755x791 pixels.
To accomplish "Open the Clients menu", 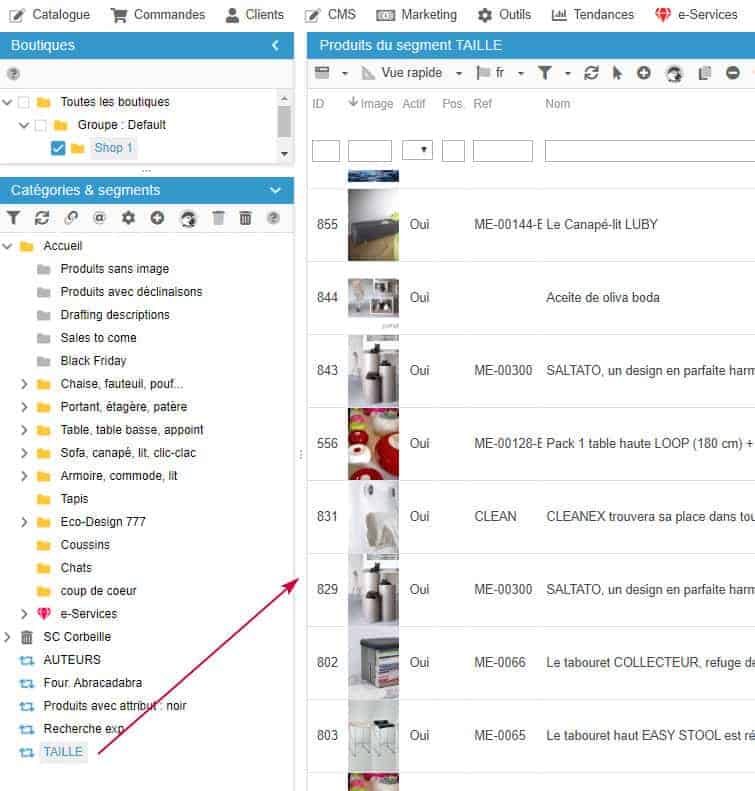I will (x=255, y=15).
